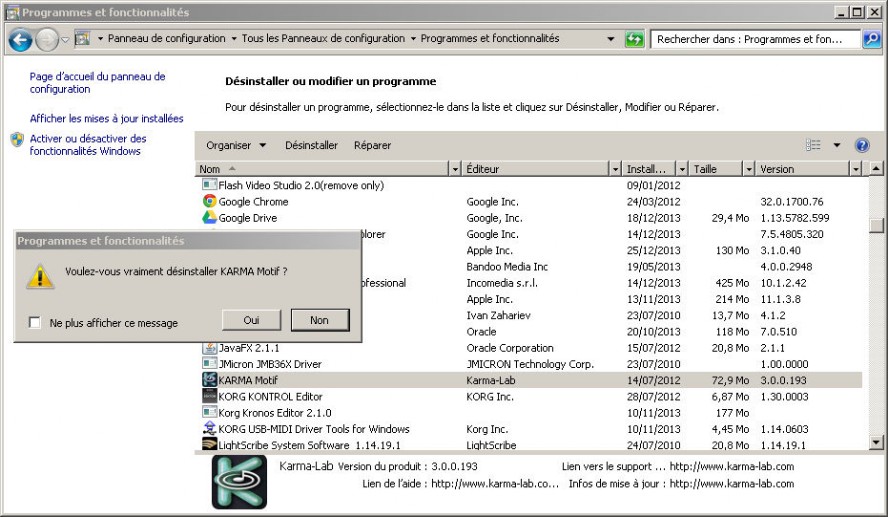Click the back navigation arrow
The image size is (888, 517).
pos(20,40)
